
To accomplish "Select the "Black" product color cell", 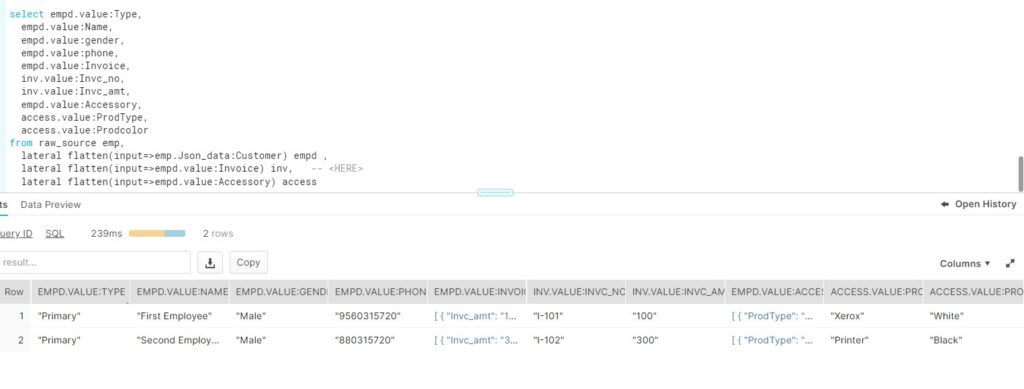I will tap(973, 340).
